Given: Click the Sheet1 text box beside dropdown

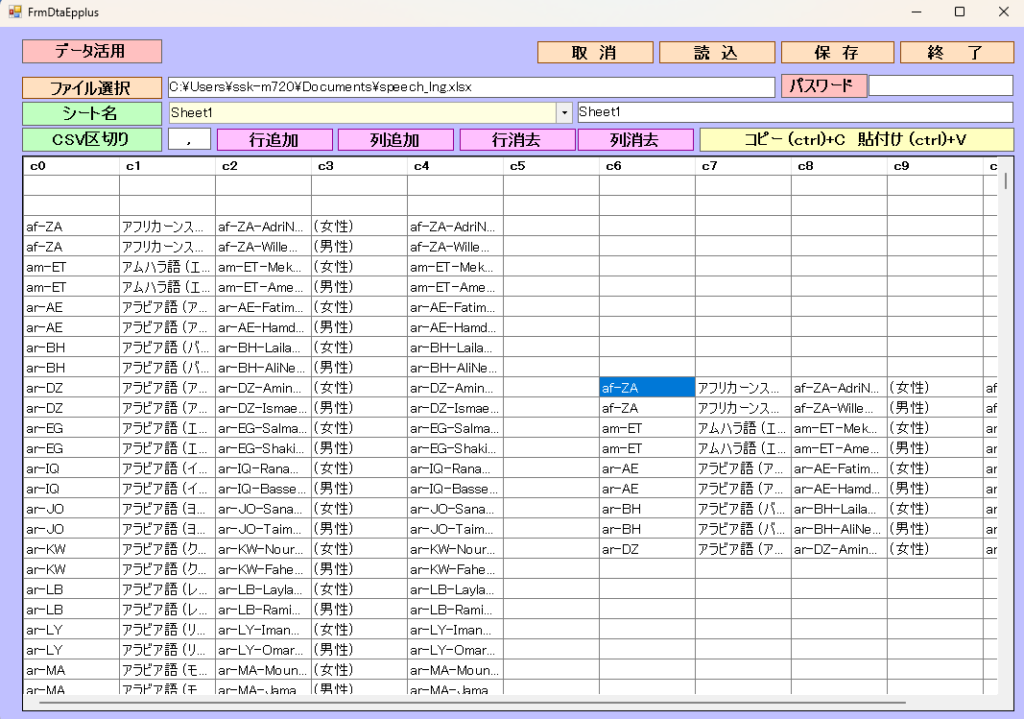Looking at the screenshot, I should click(794, 113).
